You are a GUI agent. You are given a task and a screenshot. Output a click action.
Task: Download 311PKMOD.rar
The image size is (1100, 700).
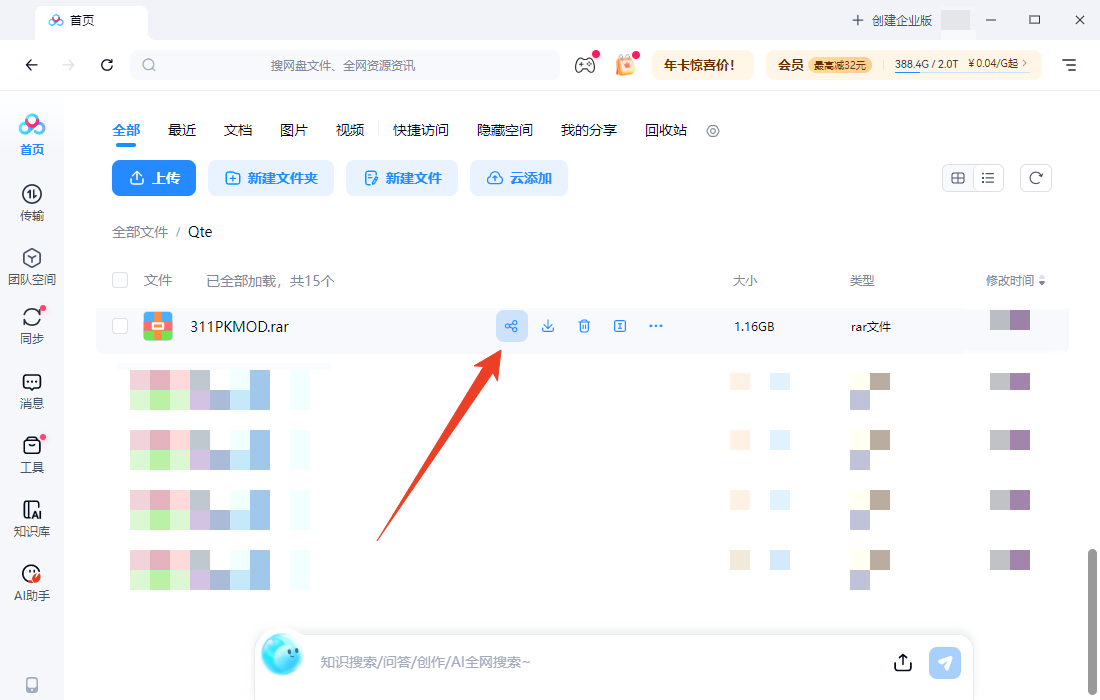pos(547,325)
